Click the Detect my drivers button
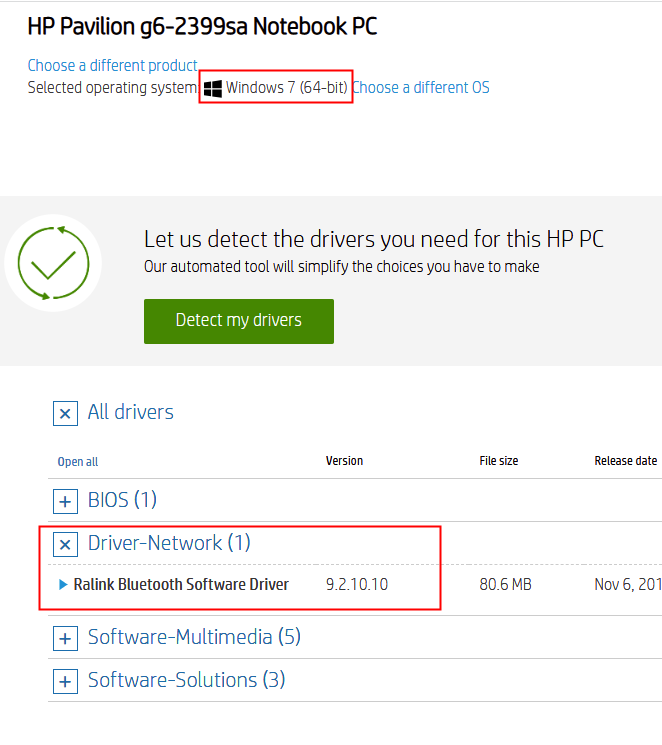Image resolution: width=662 pixels, height=745 pixels. pos(239,321)
